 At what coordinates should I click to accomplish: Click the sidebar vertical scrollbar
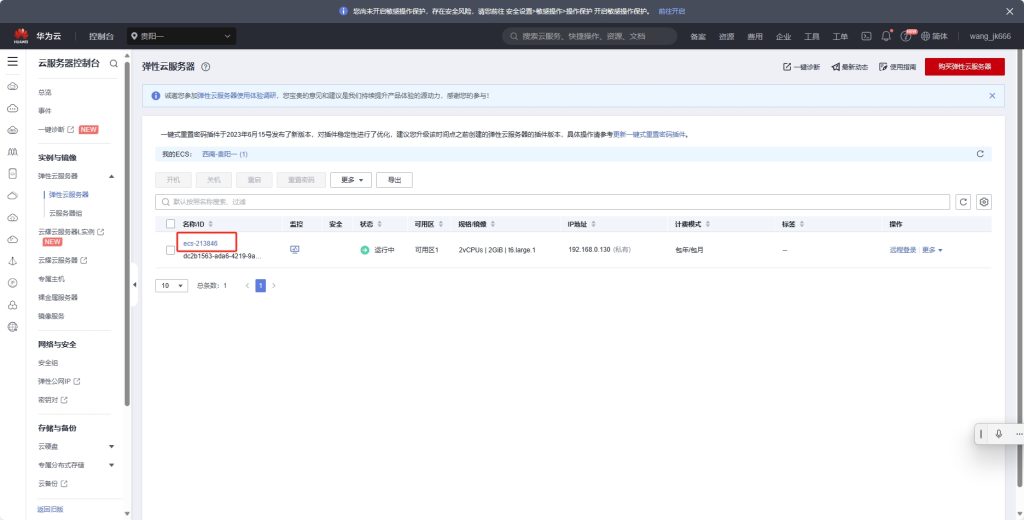click(x=127, y=235)
